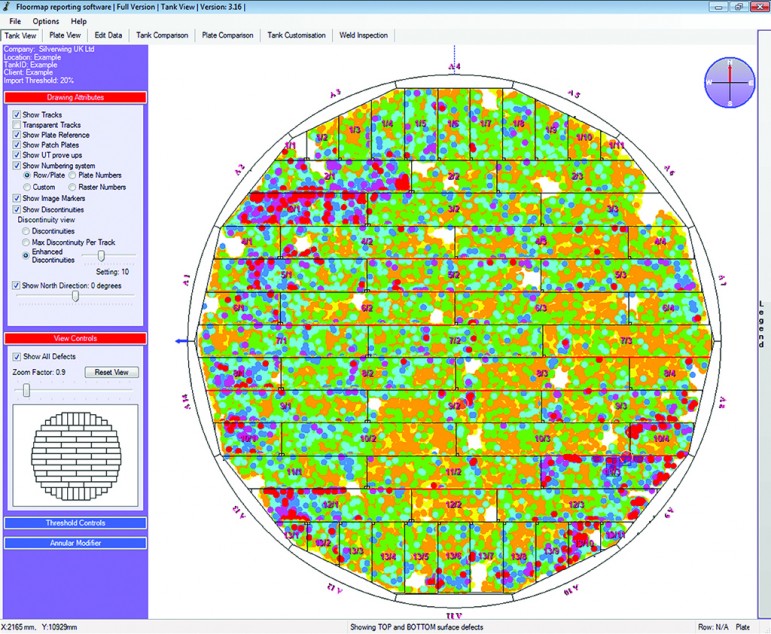The image size is (771, 634).
Task: Choose Max Discontinuity Per Track view
Action: 27,243
